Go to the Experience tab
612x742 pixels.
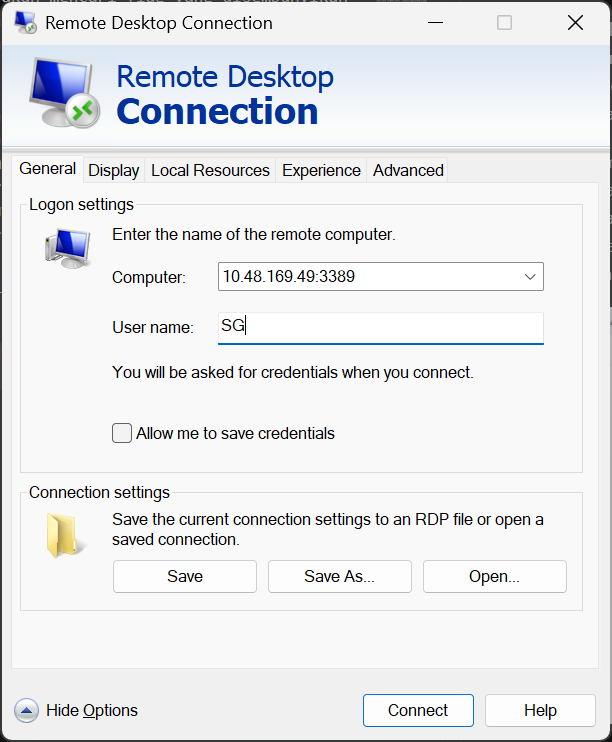pos(321,170)
